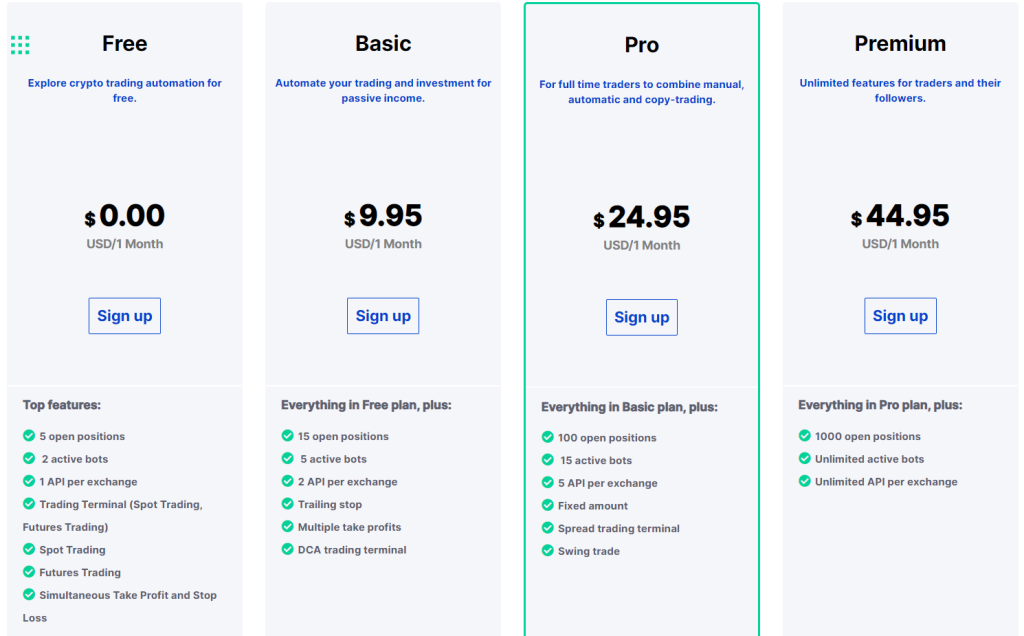Screen dimensions: 1024x636
Task: Click checkmark beside Fixed amount
Action: tap(547, 505)
